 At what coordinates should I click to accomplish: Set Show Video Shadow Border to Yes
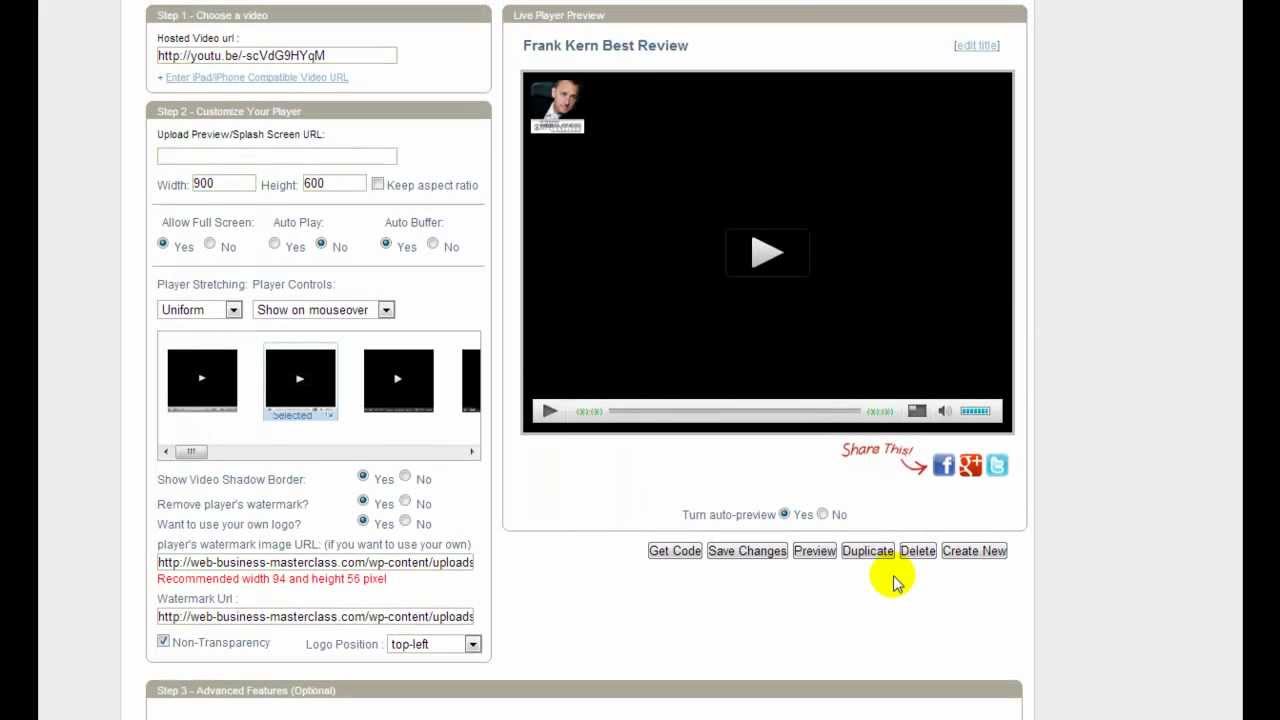point(363,476)
